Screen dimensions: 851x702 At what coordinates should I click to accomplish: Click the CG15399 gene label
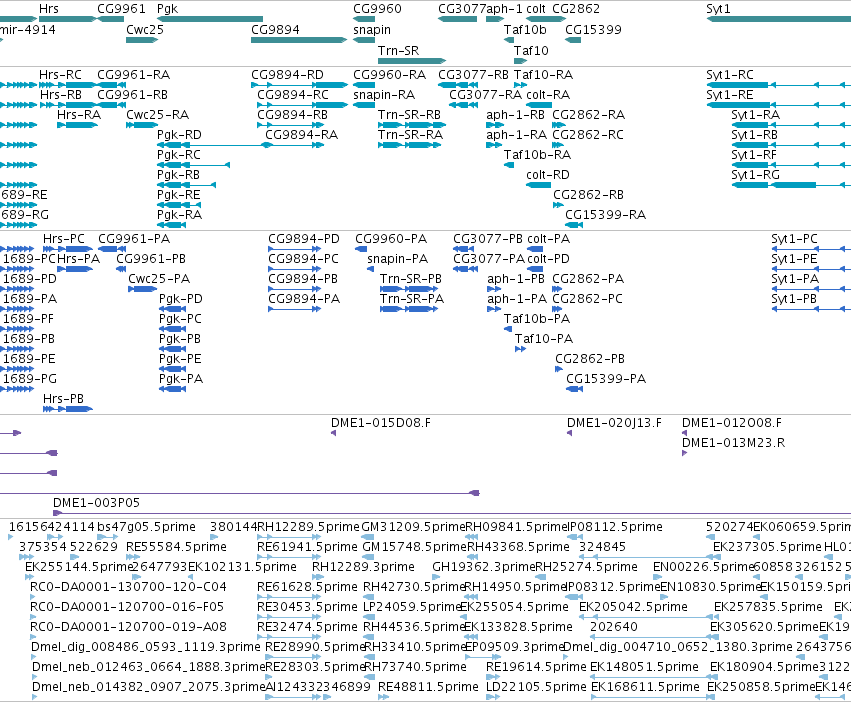pyautogui.click(x=593, y=29)
